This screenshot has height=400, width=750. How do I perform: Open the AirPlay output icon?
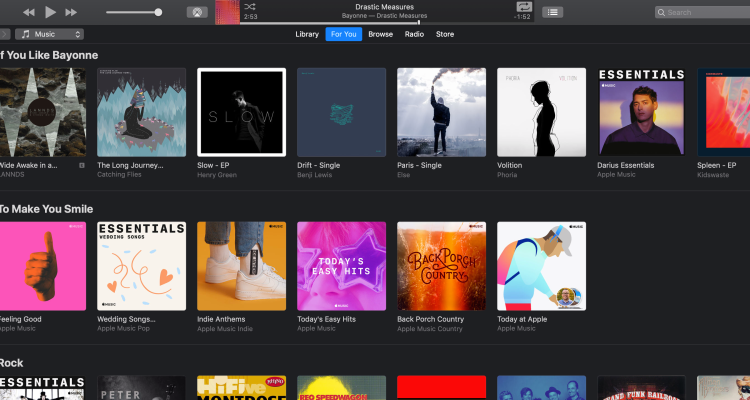[x=197, y=12]
